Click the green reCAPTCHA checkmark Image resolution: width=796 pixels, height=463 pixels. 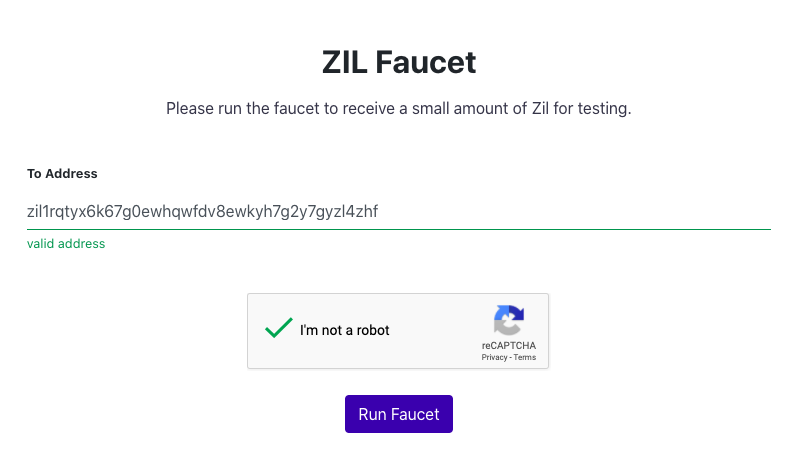(x=279, y=327)
